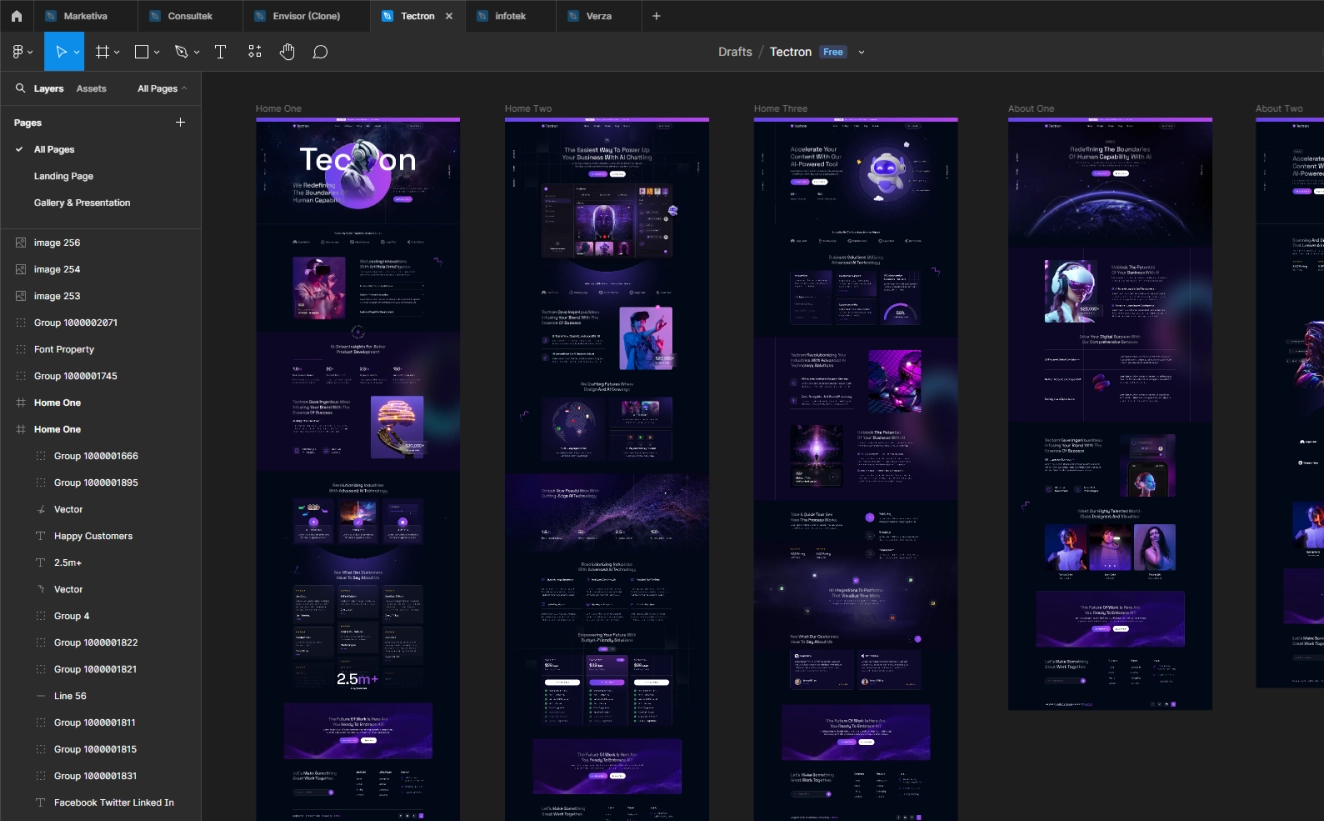Open a new tab with the plus button
Viewport: 1324px width, 821px height.
point(656,16)
